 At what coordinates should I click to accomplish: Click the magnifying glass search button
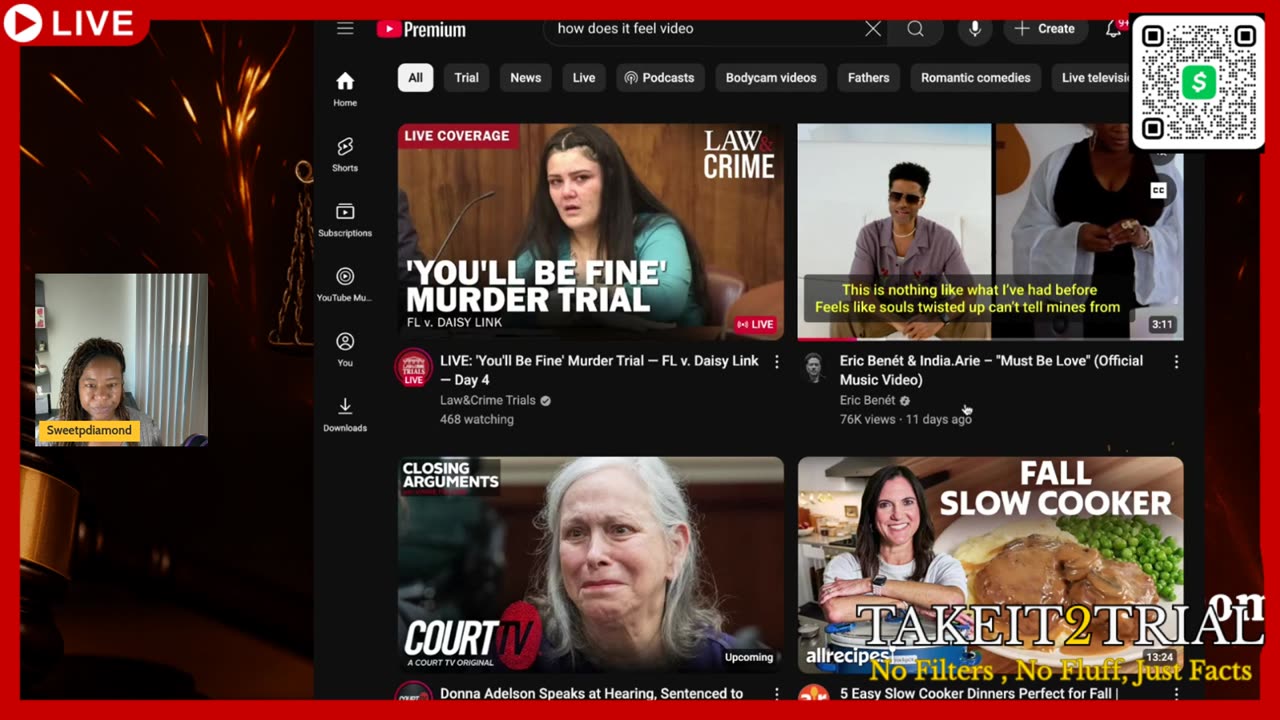click(915, 29)
